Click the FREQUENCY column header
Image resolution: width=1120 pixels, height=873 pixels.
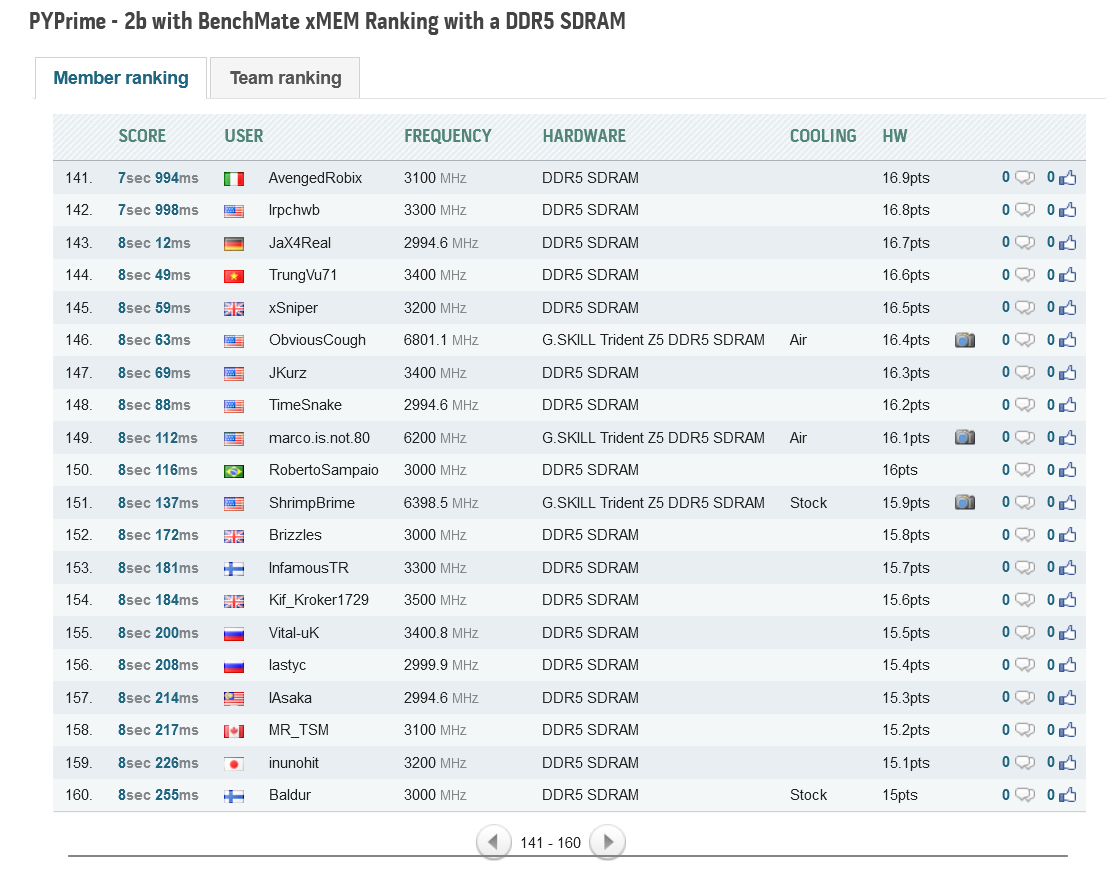[x=447, y=136]
